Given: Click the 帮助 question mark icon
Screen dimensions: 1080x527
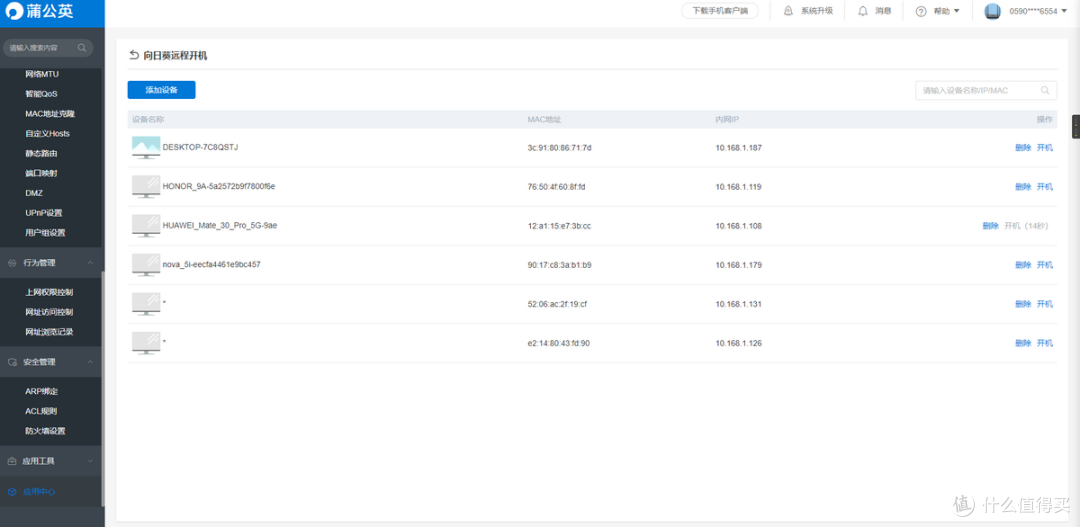Looking at the screenshot, I should tap(921, 11).
